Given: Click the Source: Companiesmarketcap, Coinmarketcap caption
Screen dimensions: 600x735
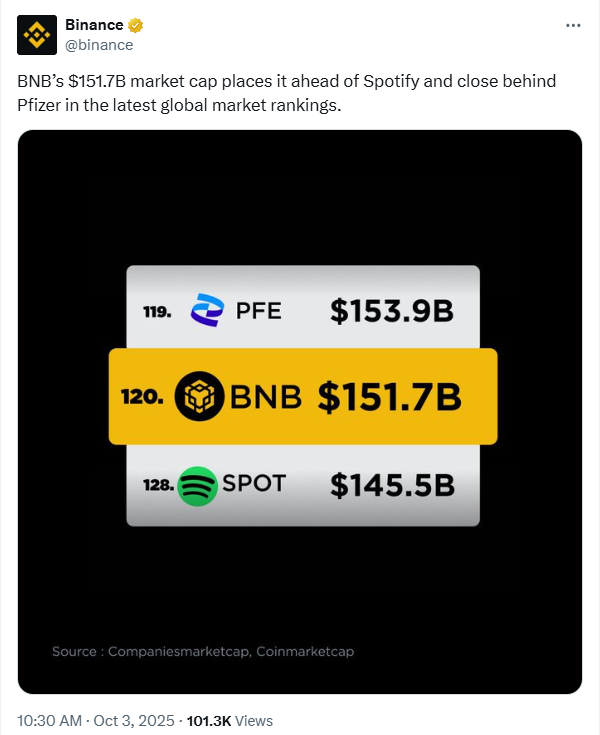Looking at the screenshot, I should point(203,651).
